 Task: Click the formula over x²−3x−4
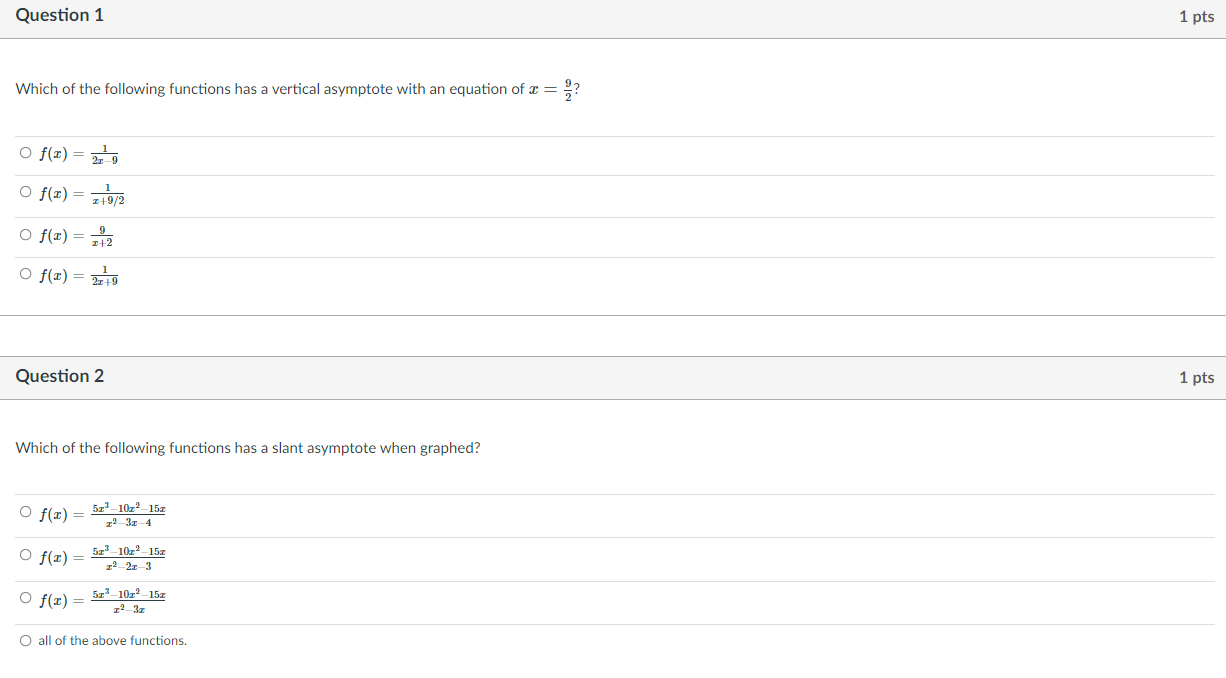pos(102,514)
